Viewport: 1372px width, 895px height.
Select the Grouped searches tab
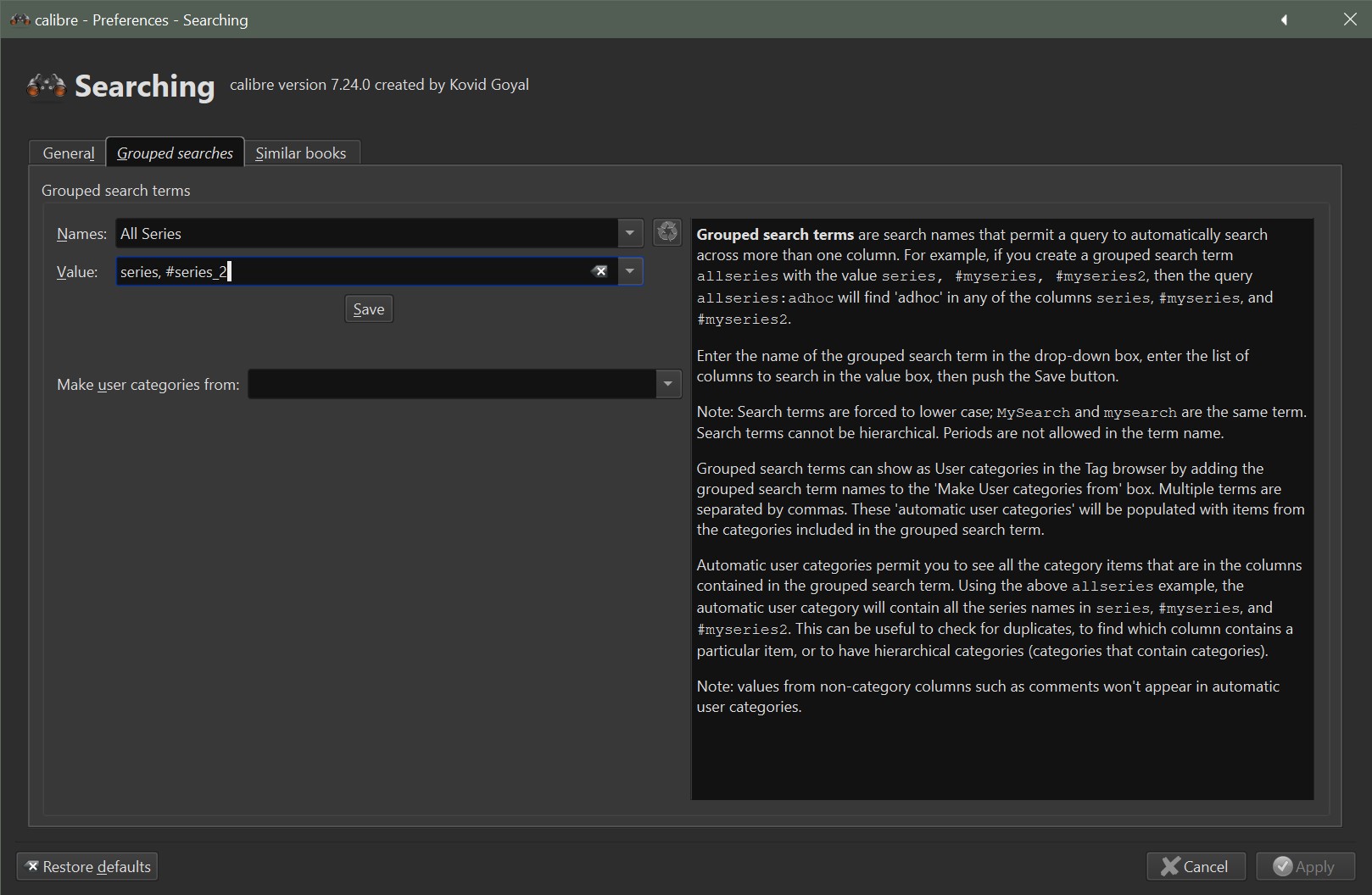coord(175,153)
